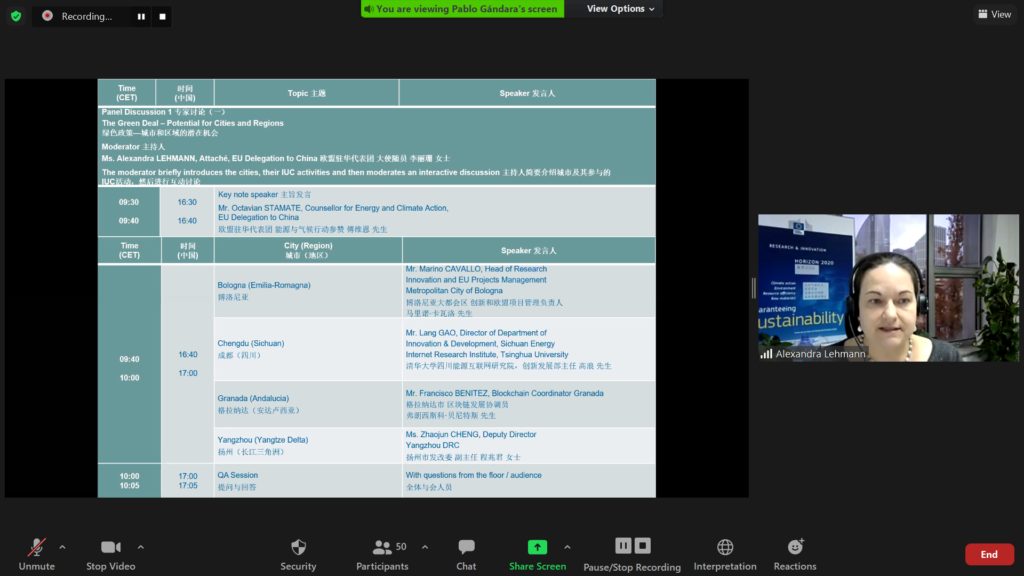The image size is (1024, 576).
Task: Stop recording from top-left indicator
Action: (x=163, y=17)
